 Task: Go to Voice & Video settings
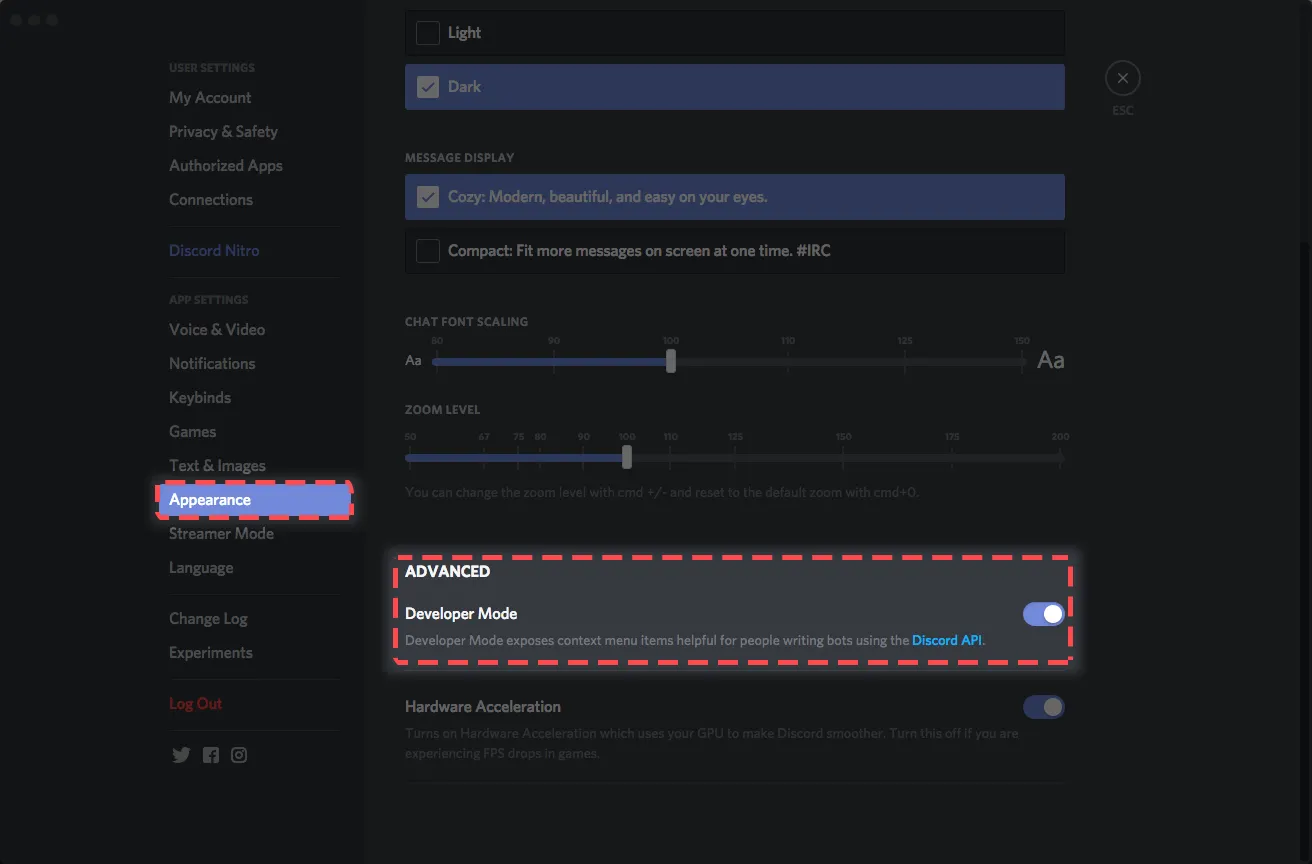pos(217,329)
